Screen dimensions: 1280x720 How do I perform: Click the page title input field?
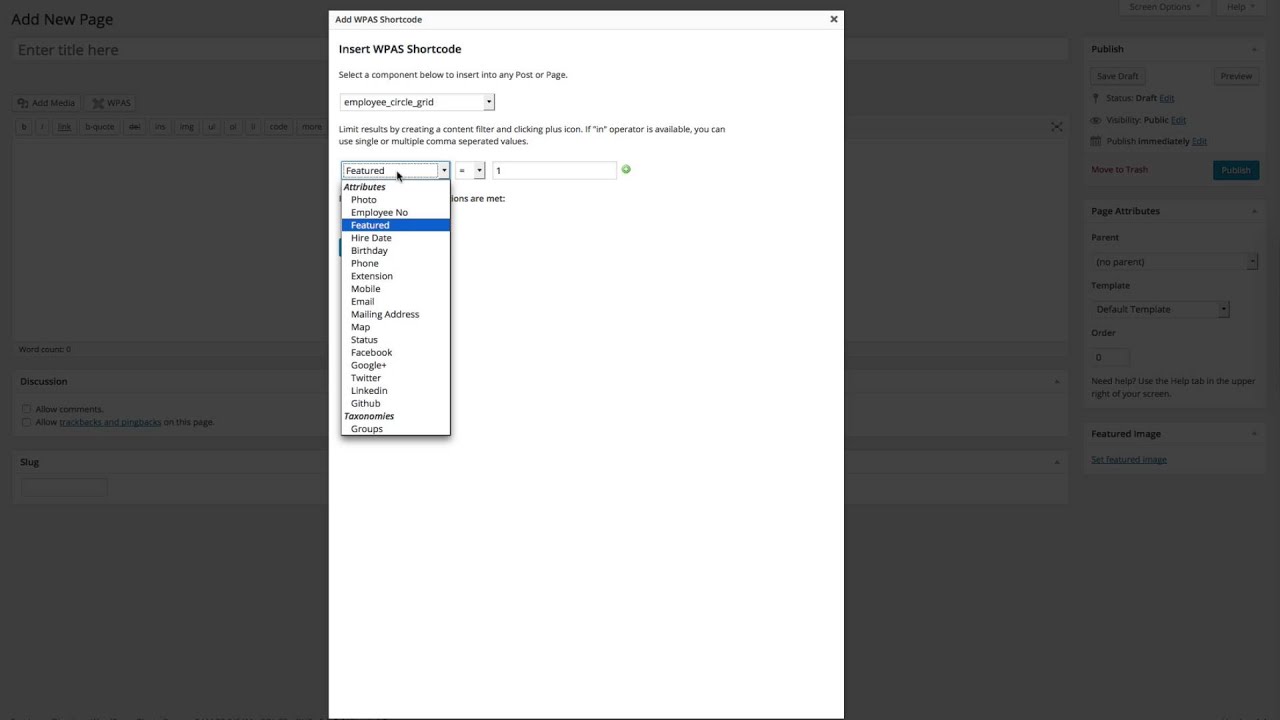pos(540,50)
